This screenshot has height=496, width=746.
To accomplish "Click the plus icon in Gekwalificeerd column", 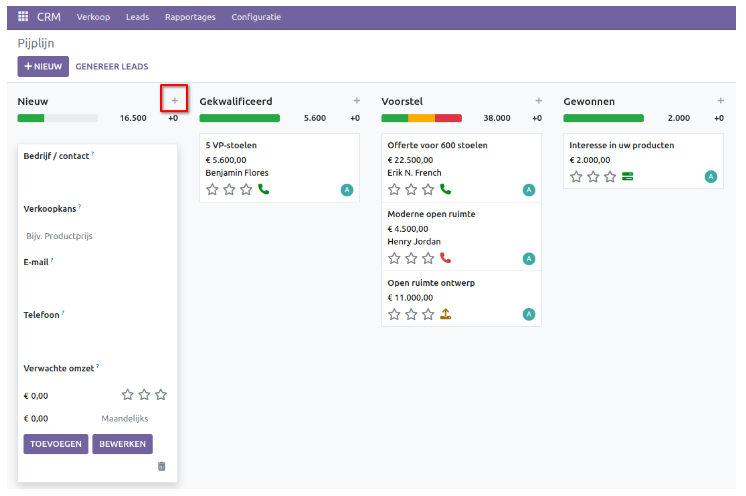I will point(356,101).
